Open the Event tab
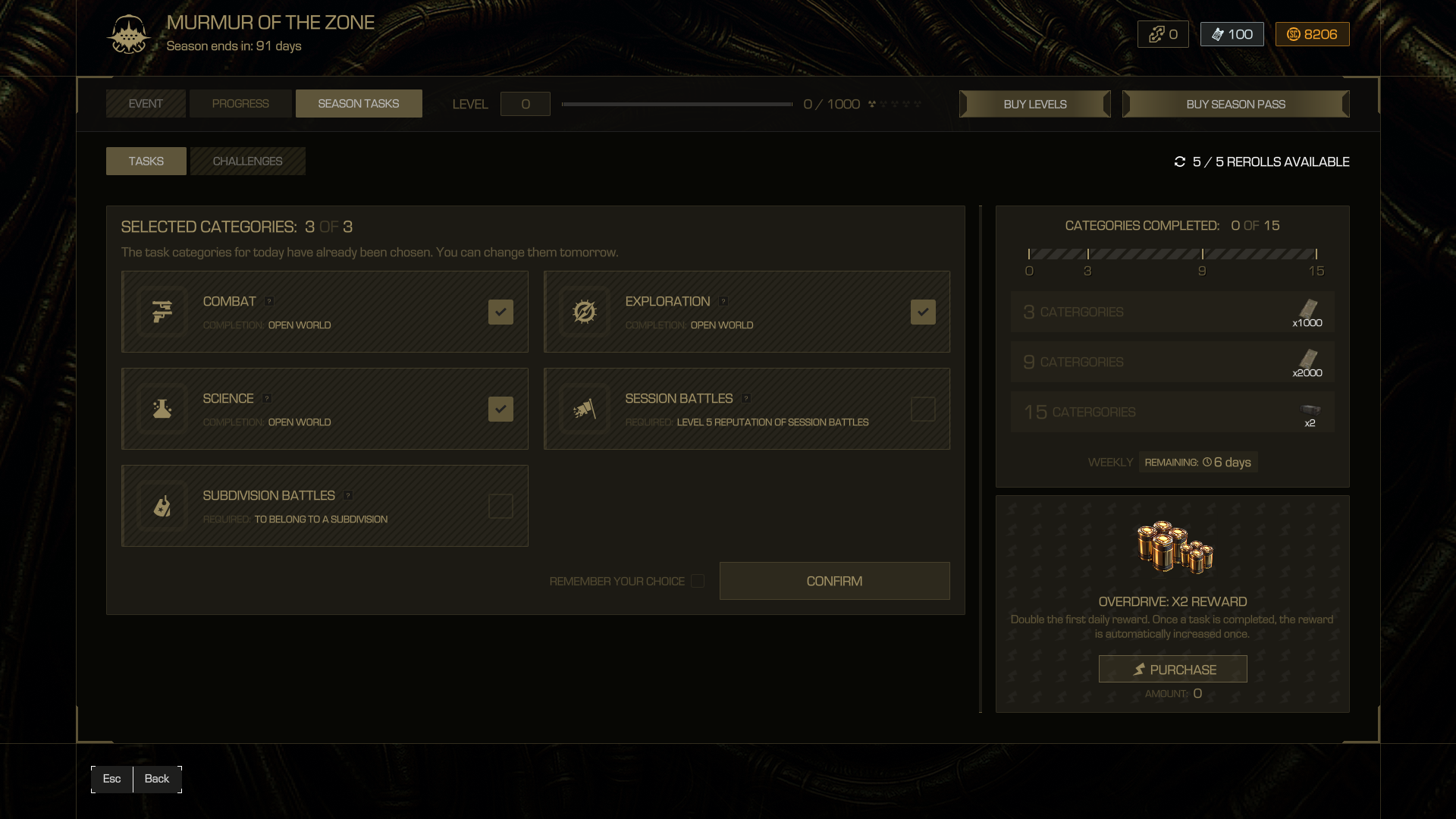Screen dimensions: 1456x819 tap(146, 103)
